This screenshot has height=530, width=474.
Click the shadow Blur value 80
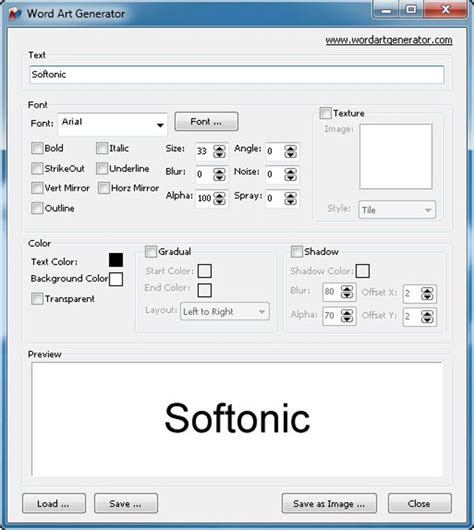click(332, 291)
